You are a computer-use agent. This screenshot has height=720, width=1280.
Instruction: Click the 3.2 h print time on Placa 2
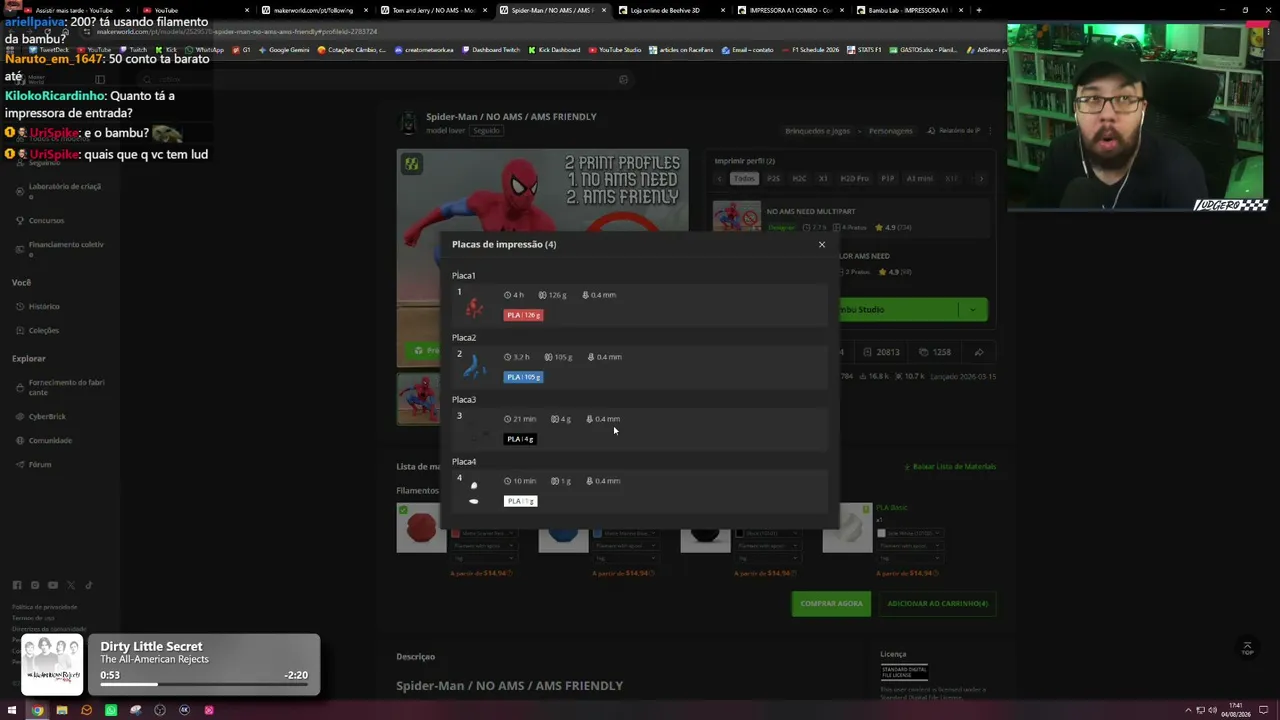click(x=517, y=357)
